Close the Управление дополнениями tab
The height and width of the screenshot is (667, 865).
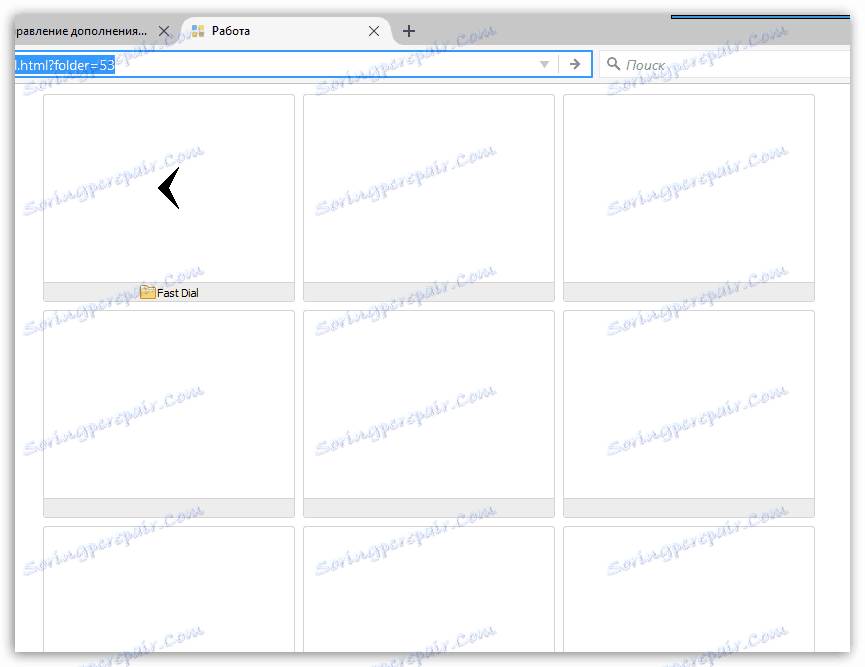coord(164,31)
